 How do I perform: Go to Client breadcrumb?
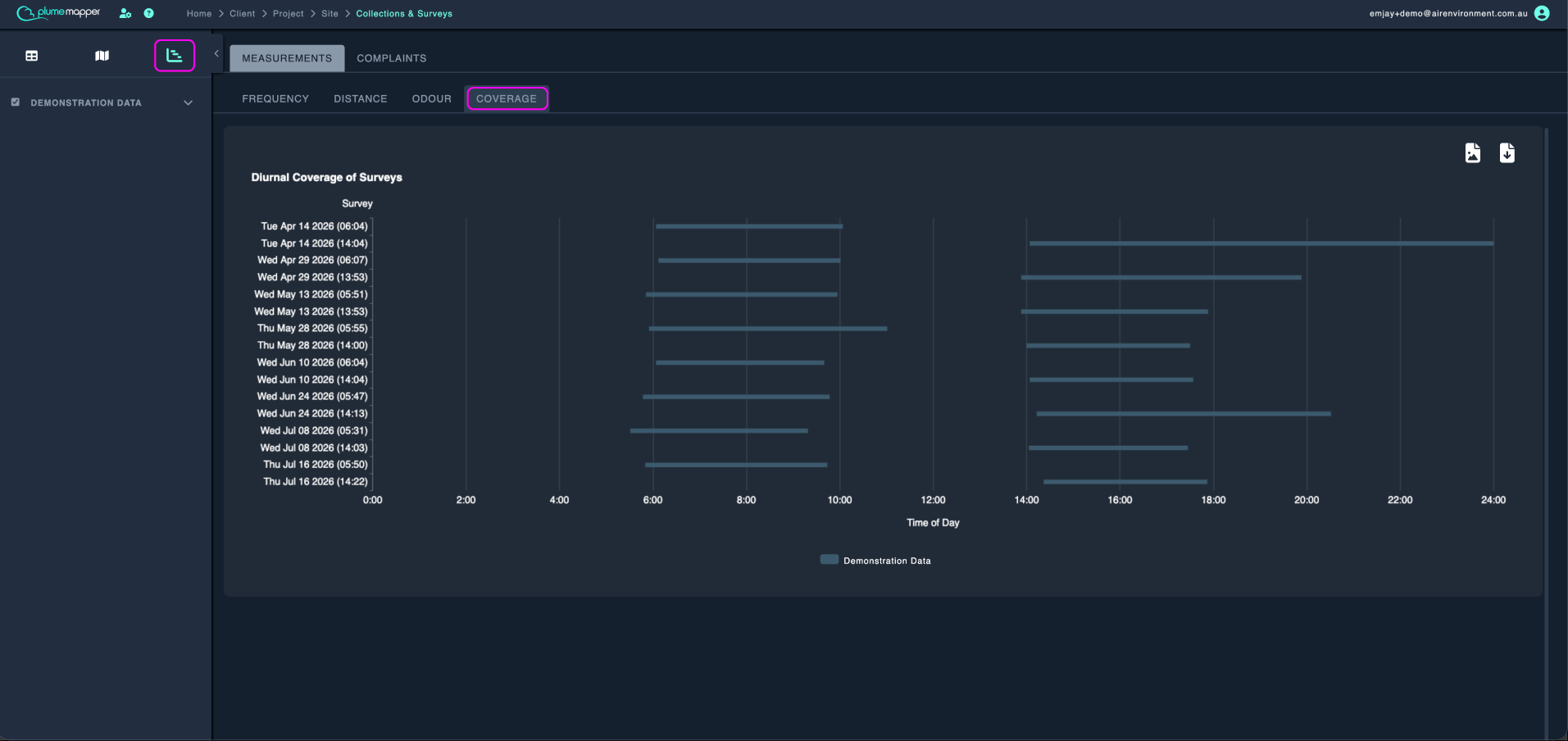[x=243, y=14]
